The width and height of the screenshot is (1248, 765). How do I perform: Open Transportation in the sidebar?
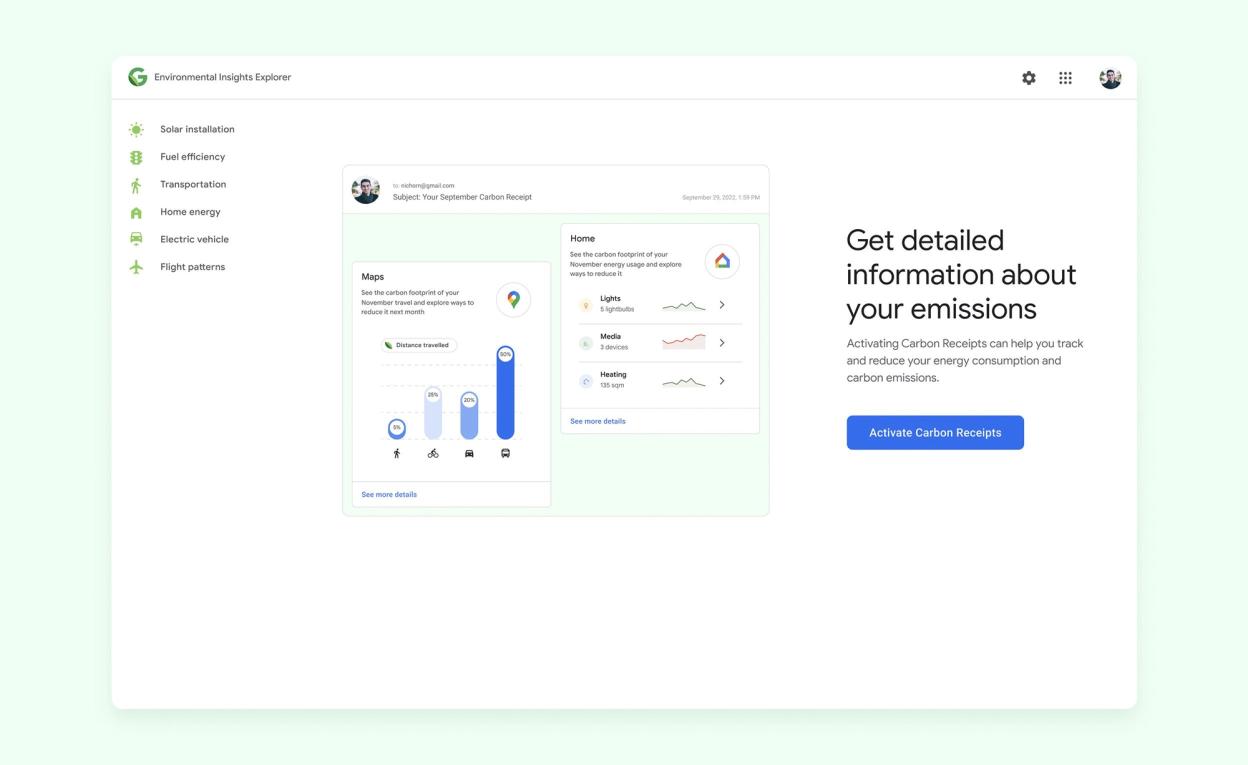pyautogui.click(x=193, y=184)
